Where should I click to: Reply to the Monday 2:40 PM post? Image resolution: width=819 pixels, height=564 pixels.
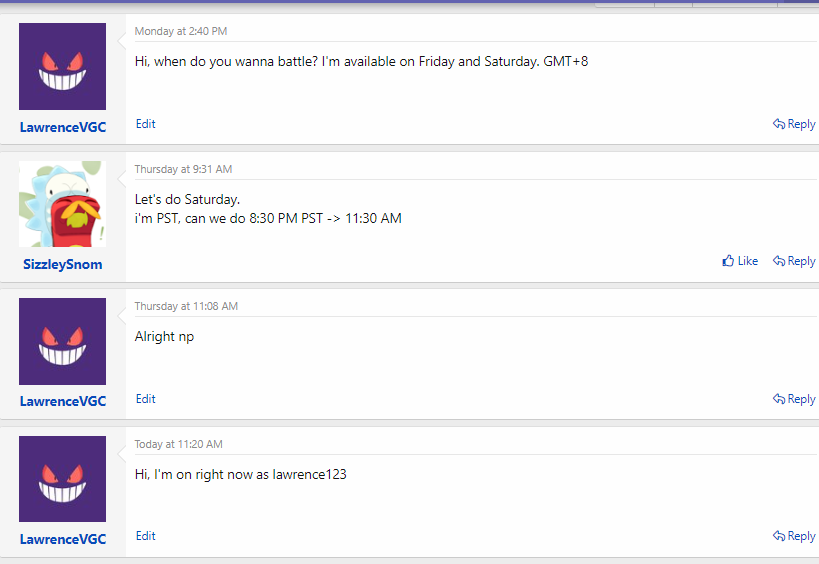(x=794, y=124)
